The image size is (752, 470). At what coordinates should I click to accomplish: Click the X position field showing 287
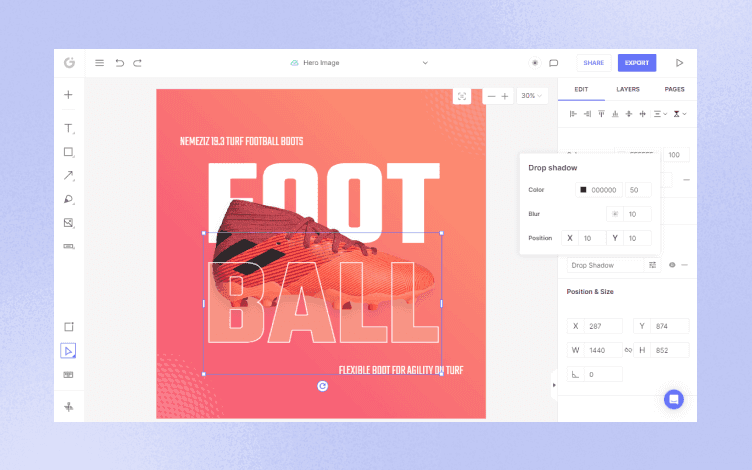point(595,326)
